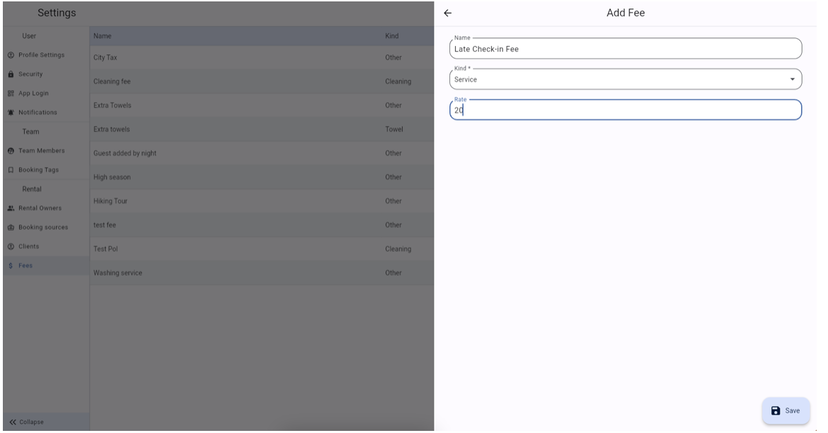
Task: Click the Towel kind cell
Action: (394, 129)
